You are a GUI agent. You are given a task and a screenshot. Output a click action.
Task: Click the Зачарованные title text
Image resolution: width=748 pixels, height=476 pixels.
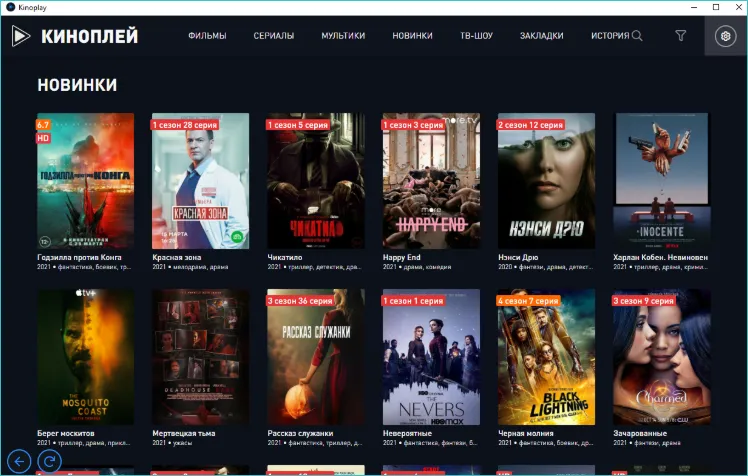coord(640,434)
